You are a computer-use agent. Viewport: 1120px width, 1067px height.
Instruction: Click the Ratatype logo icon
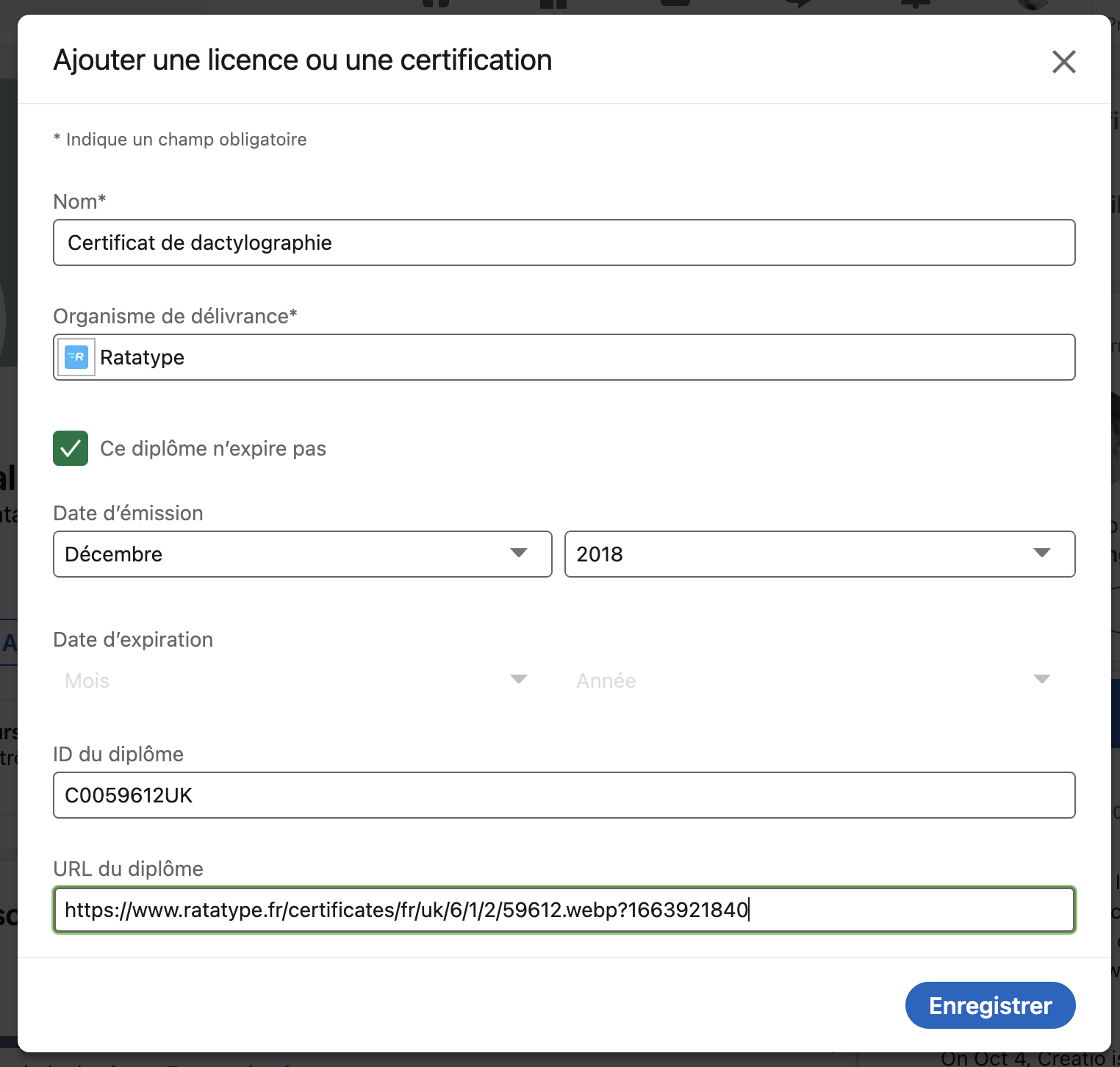(76, 357)
